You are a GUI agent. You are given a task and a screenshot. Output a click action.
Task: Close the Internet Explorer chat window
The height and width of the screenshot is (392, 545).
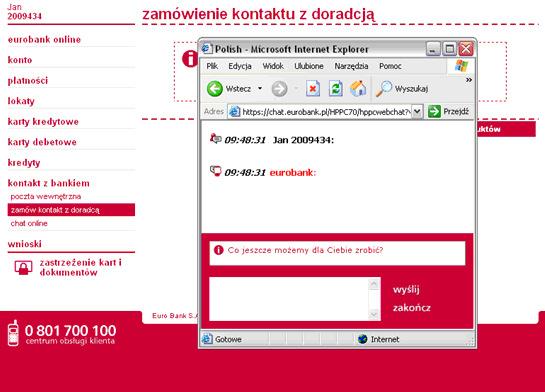pyautogui.click(x=466, y=49)
